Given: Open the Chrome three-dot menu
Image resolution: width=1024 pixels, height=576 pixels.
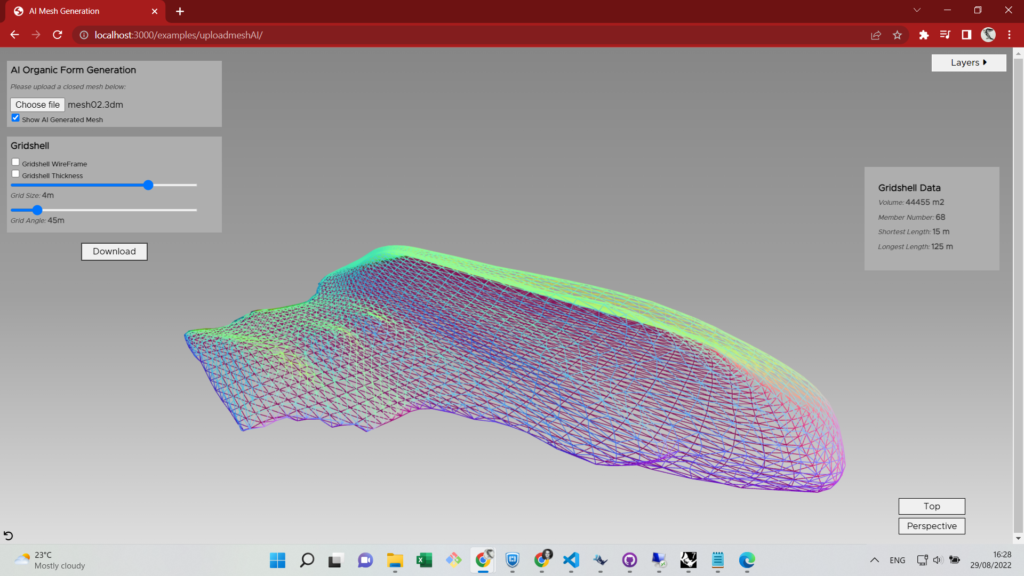Looking at the screenshot, I should [x=1009, y=35].
